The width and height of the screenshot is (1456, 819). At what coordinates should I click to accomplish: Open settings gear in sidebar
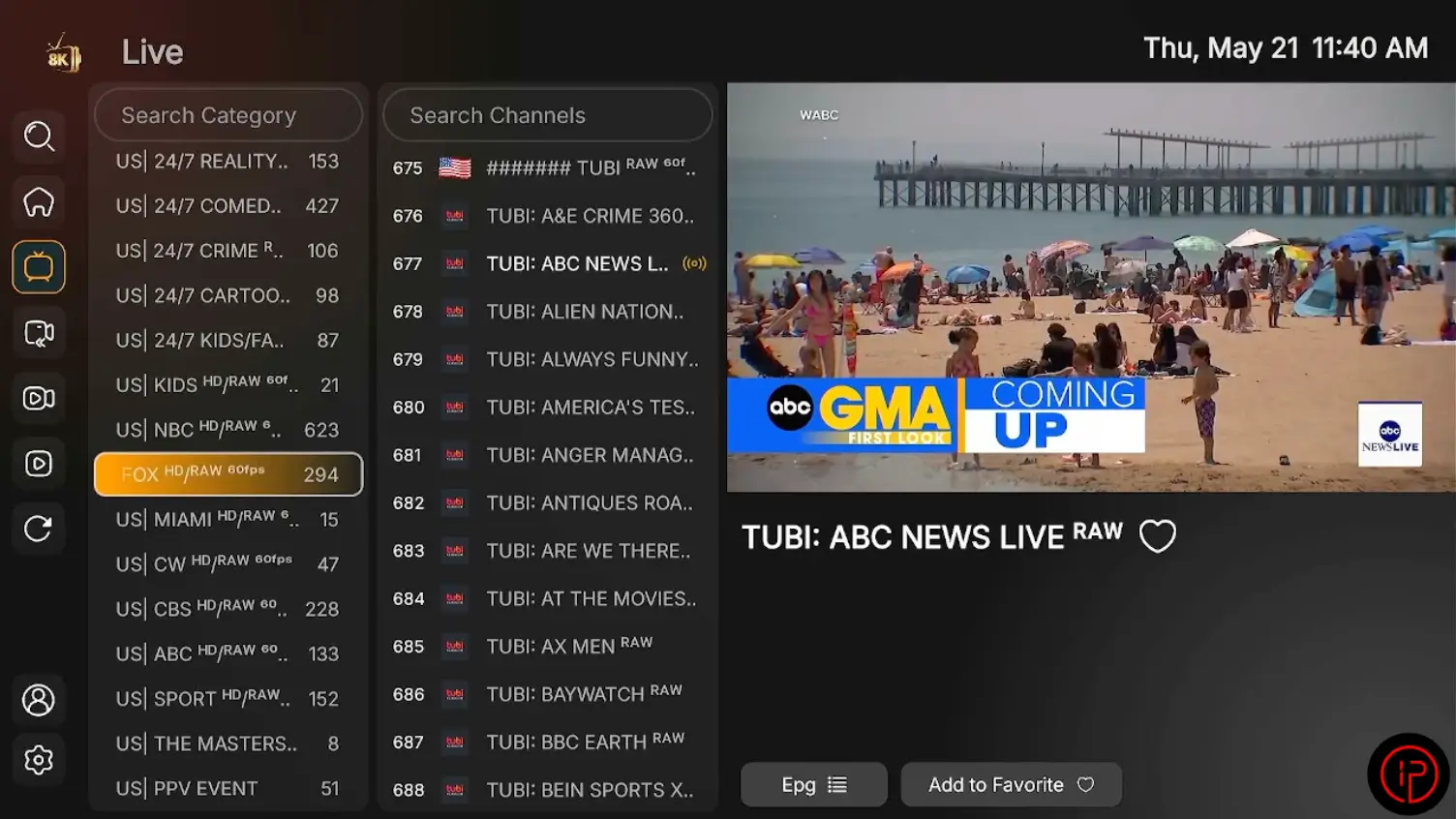39,760
